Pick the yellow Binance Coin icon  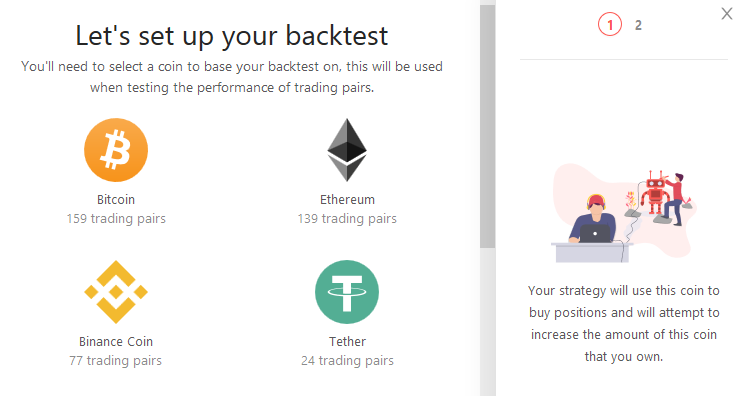(116, 292)
